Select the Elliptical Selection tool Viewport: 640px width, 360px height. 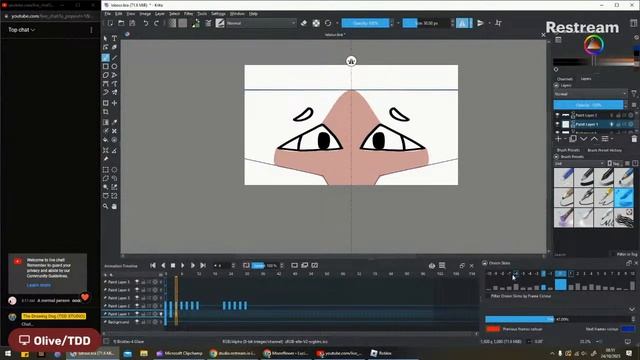point(114,169)
